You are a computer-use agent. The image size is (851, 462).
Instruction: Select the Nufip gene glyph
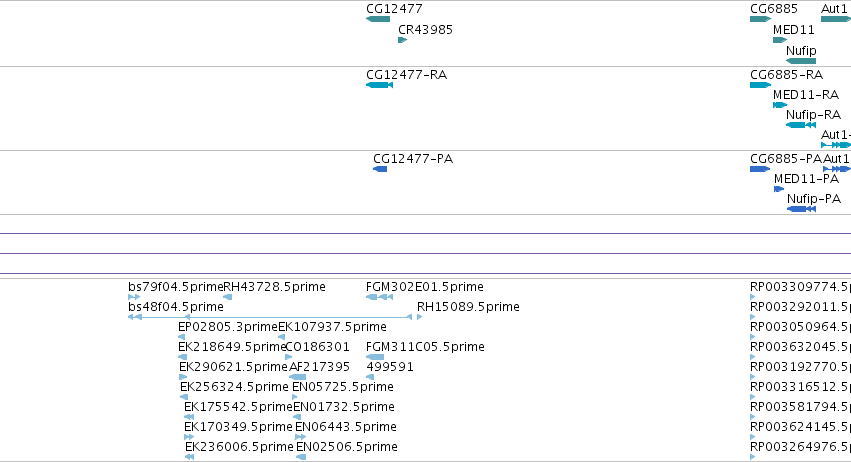(x=801, y=61)
